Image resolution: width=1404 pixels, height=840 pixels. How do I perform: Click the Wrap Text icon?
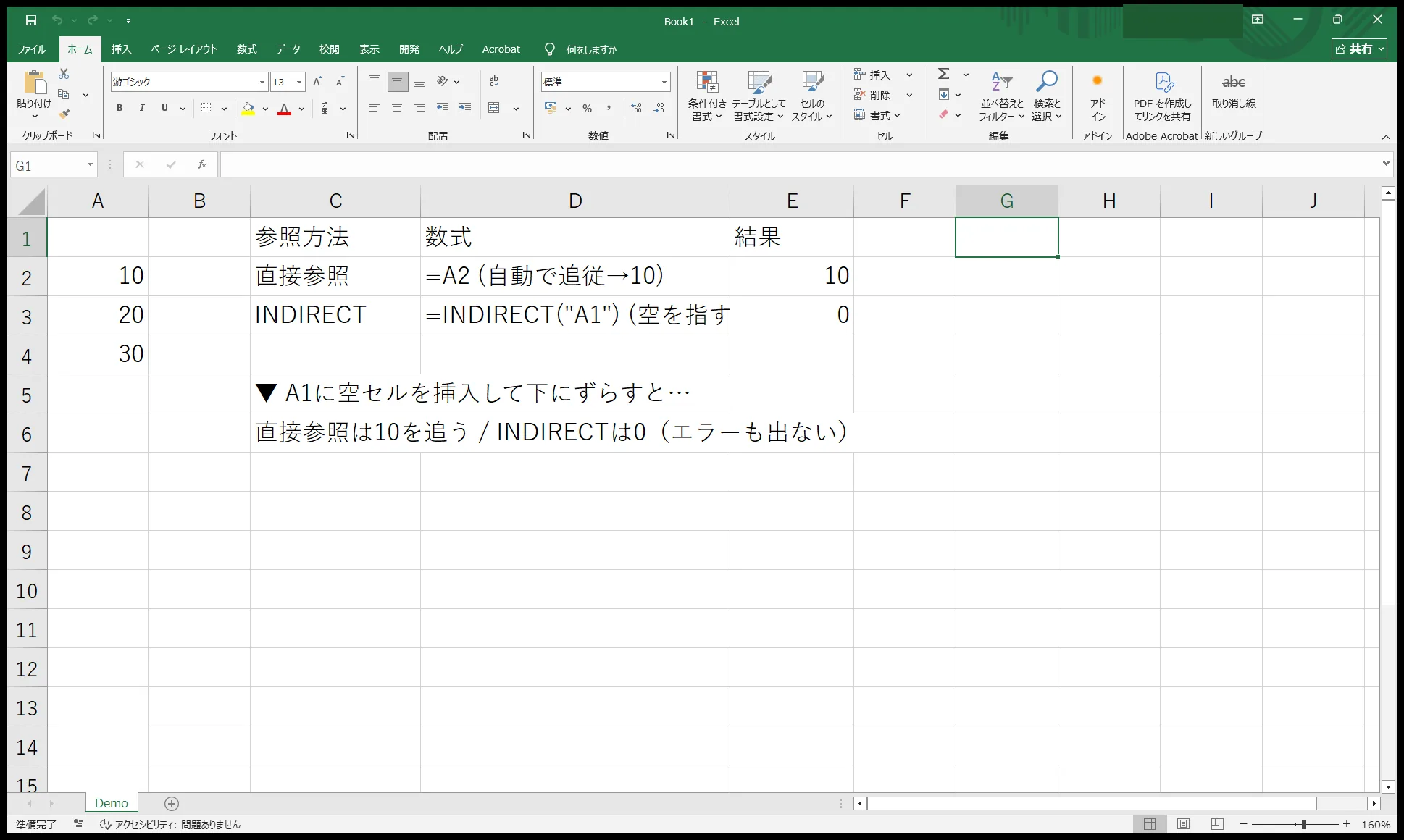pos(494,82)
